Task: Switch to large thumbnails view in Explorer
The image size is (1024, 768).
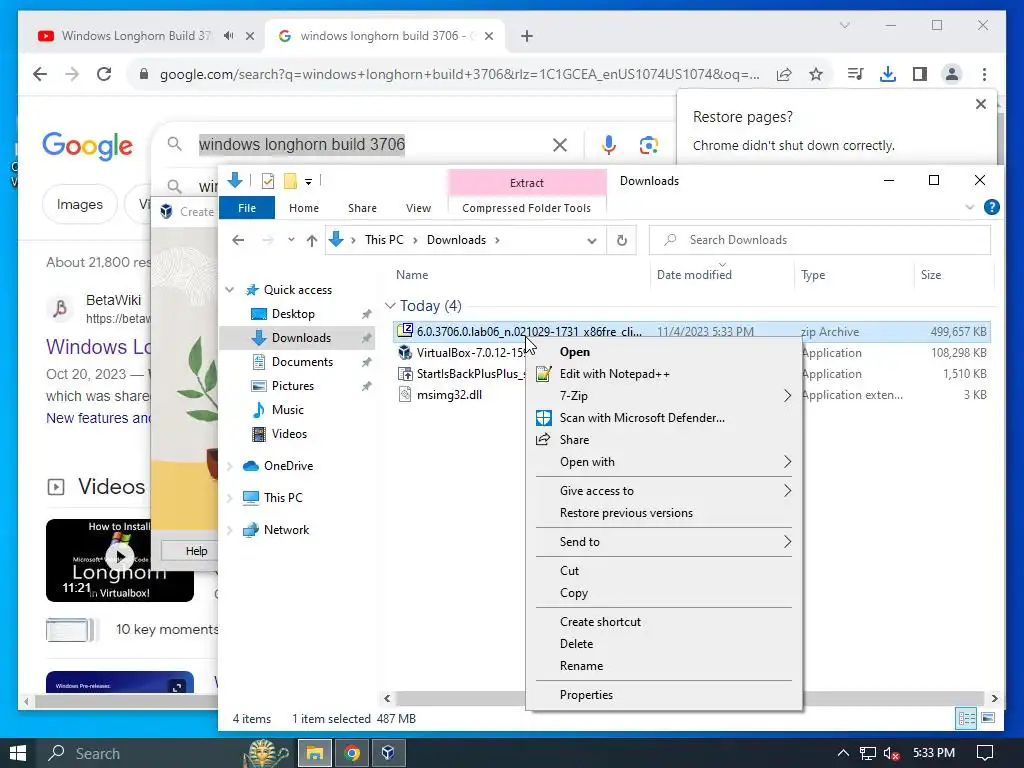Action: pos(988,718)
